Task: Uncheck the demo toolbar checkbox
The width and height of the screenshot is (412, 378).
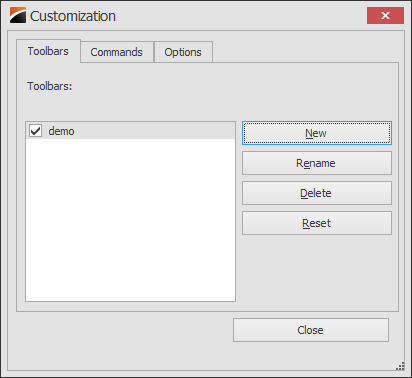Action: tap(35, 131)
